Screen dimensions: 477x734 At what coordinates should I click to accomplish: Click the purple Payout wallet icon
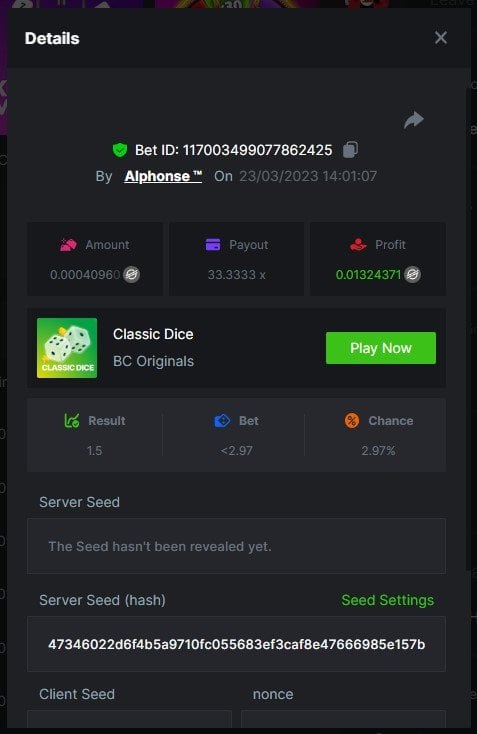pos(213,244)
